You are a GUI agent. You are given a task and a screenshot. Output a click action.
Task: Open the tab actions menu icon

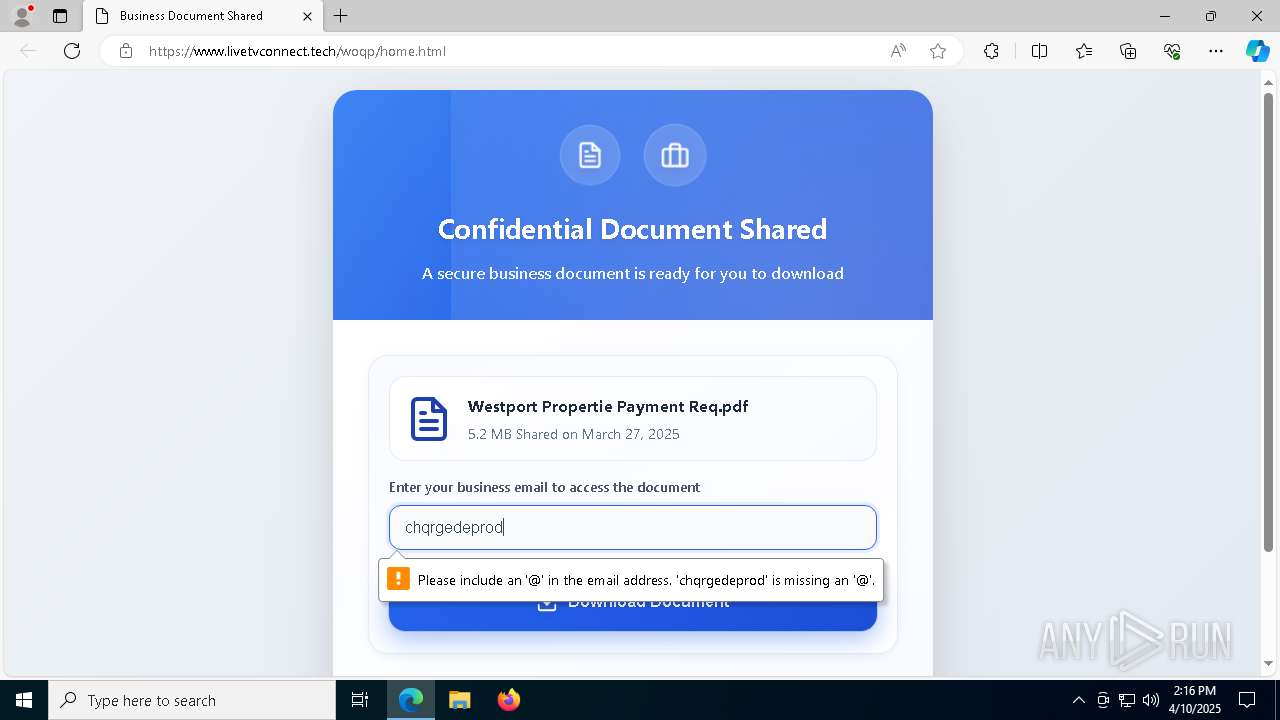point(60,16)
